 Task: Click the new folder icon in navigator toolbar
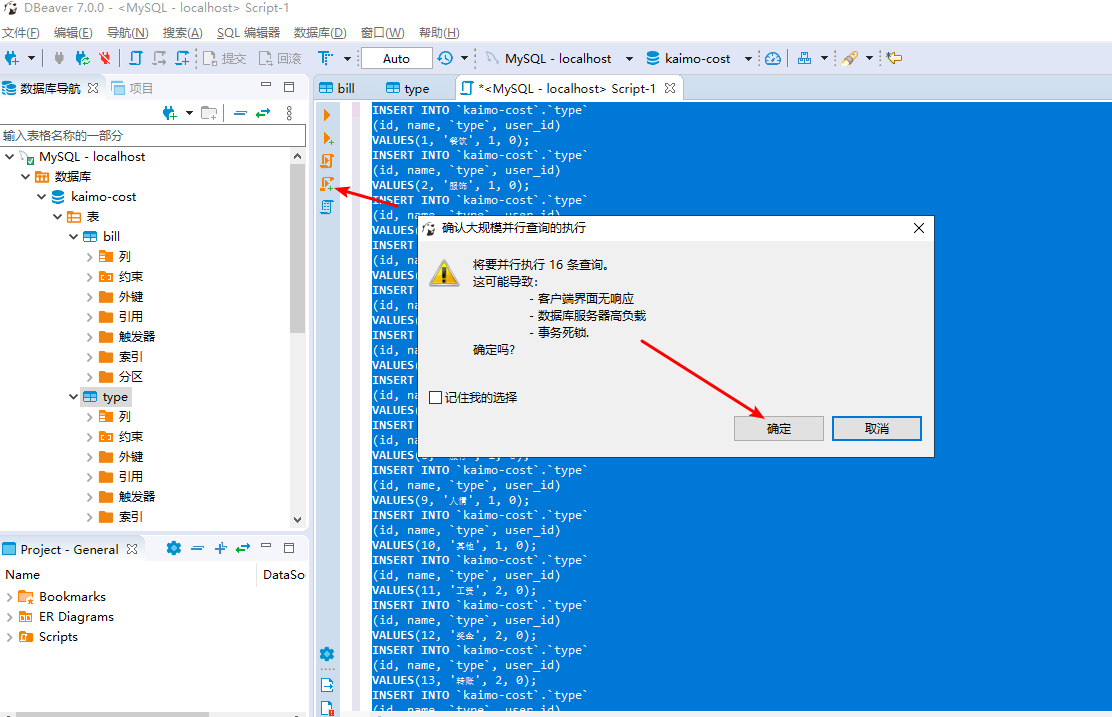pyautogui.click(x=209, y=113)
